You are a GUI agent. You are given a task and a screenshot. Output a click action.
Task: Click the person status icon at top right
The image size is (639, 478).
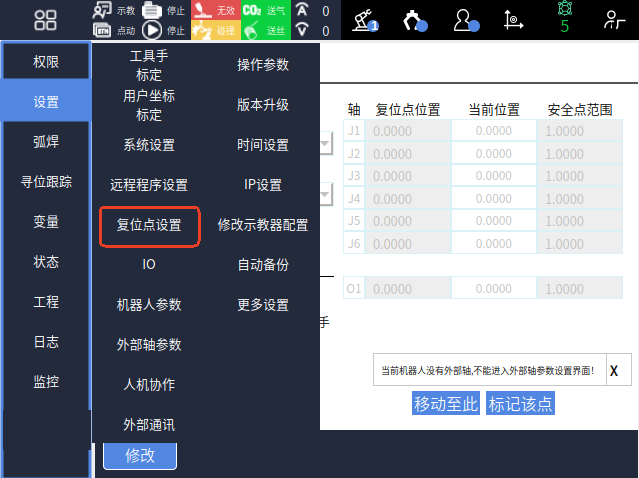[615, 20]
